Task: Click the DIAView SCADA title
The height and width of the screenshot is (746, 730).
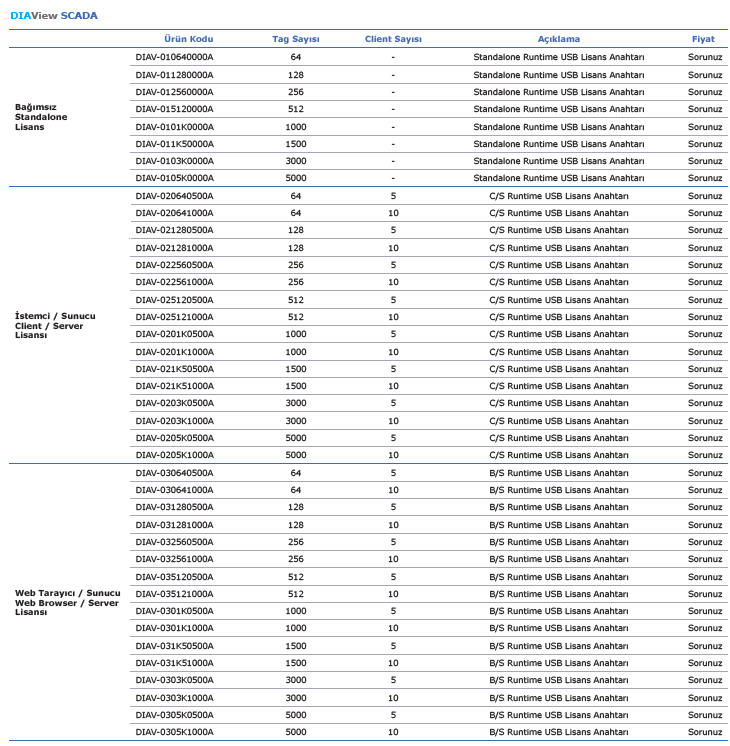Action: pyautogui.click(x=54, y=16)
